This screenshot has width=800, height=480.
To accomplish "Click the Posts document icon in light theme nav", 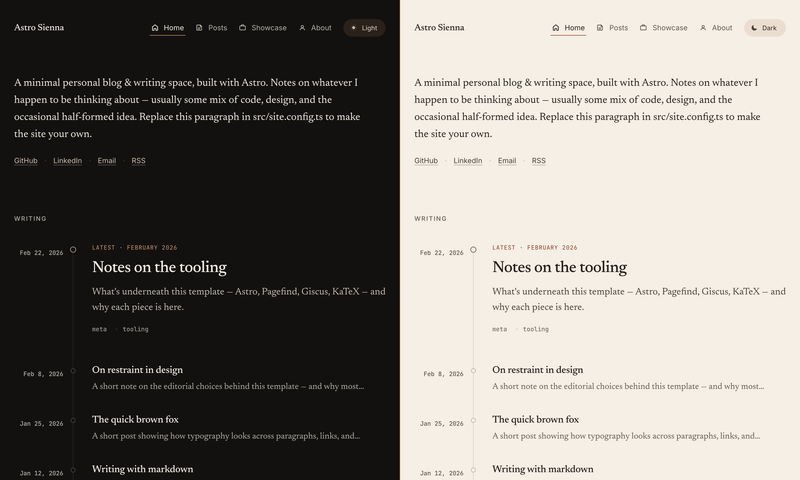I will [x=600, y=28].
